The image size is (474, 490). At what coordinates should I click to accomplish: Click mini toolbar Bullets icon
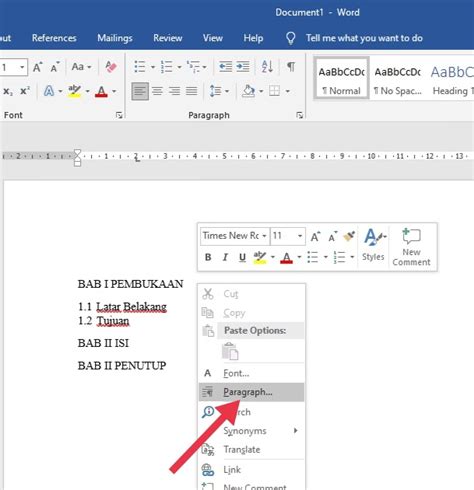(313, 257)
